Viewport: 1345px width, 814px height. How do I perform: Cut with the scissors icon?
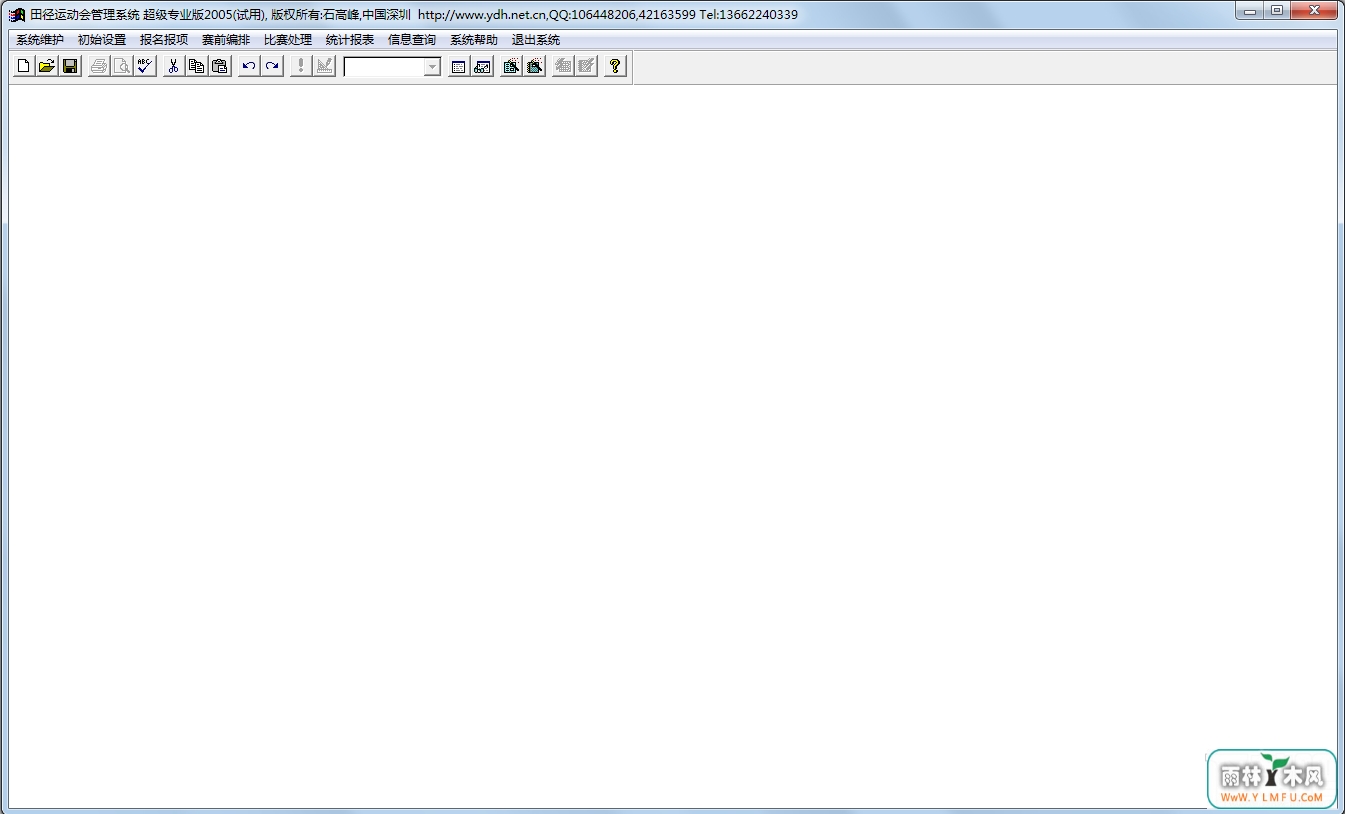pos(174,67)
